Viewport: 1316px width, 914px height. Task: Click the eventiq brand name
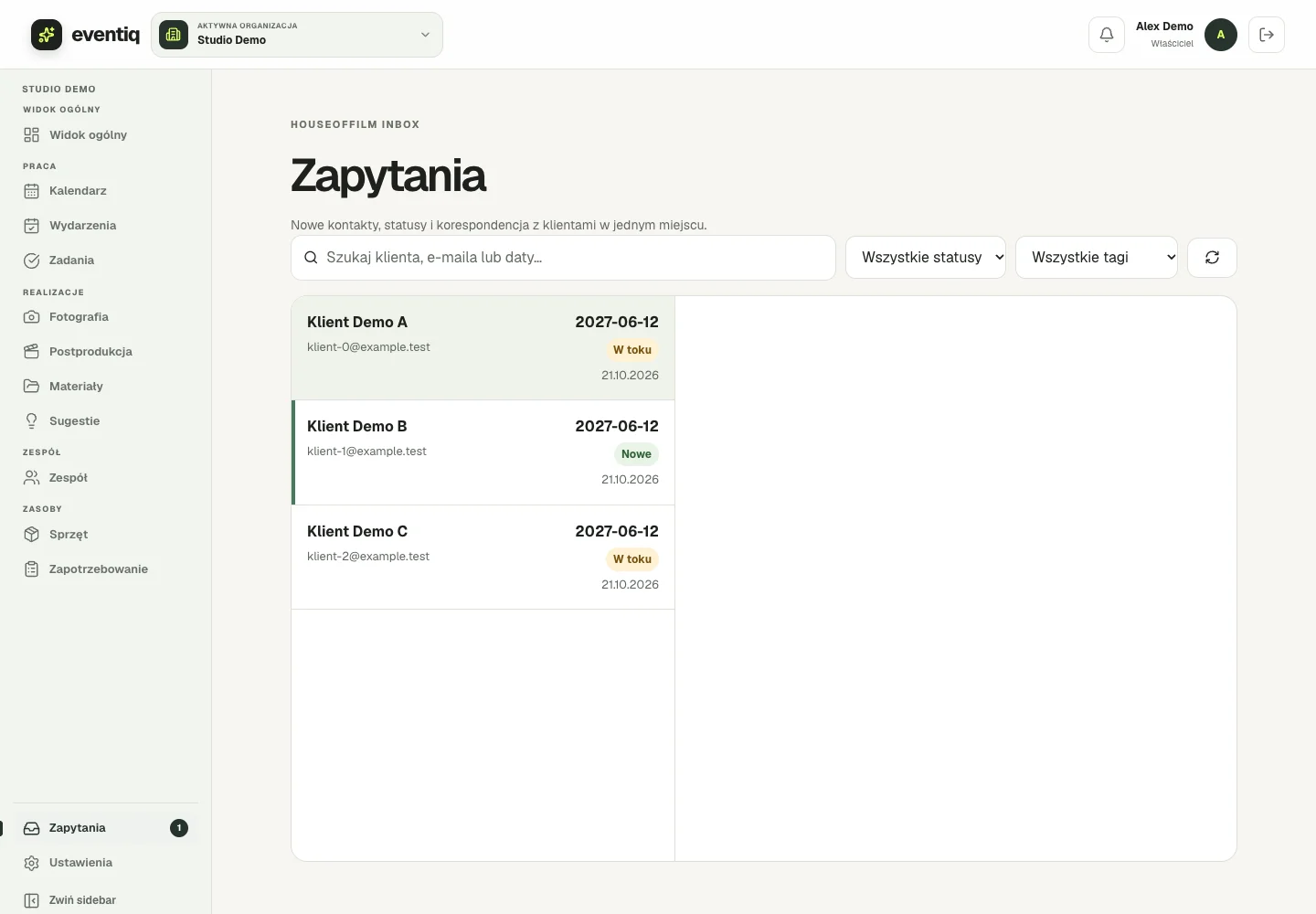(x=105, y=35)
